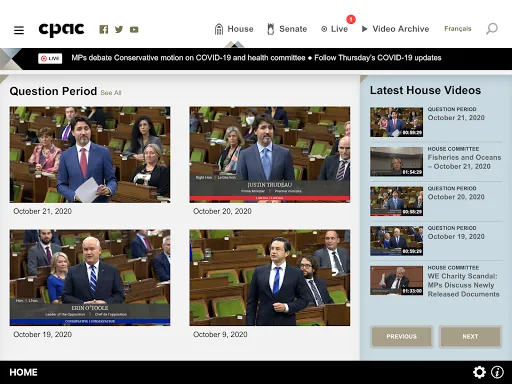The image size is (512, 384).
Task: Click the Previous button
Action: click(x=401, y=336)
